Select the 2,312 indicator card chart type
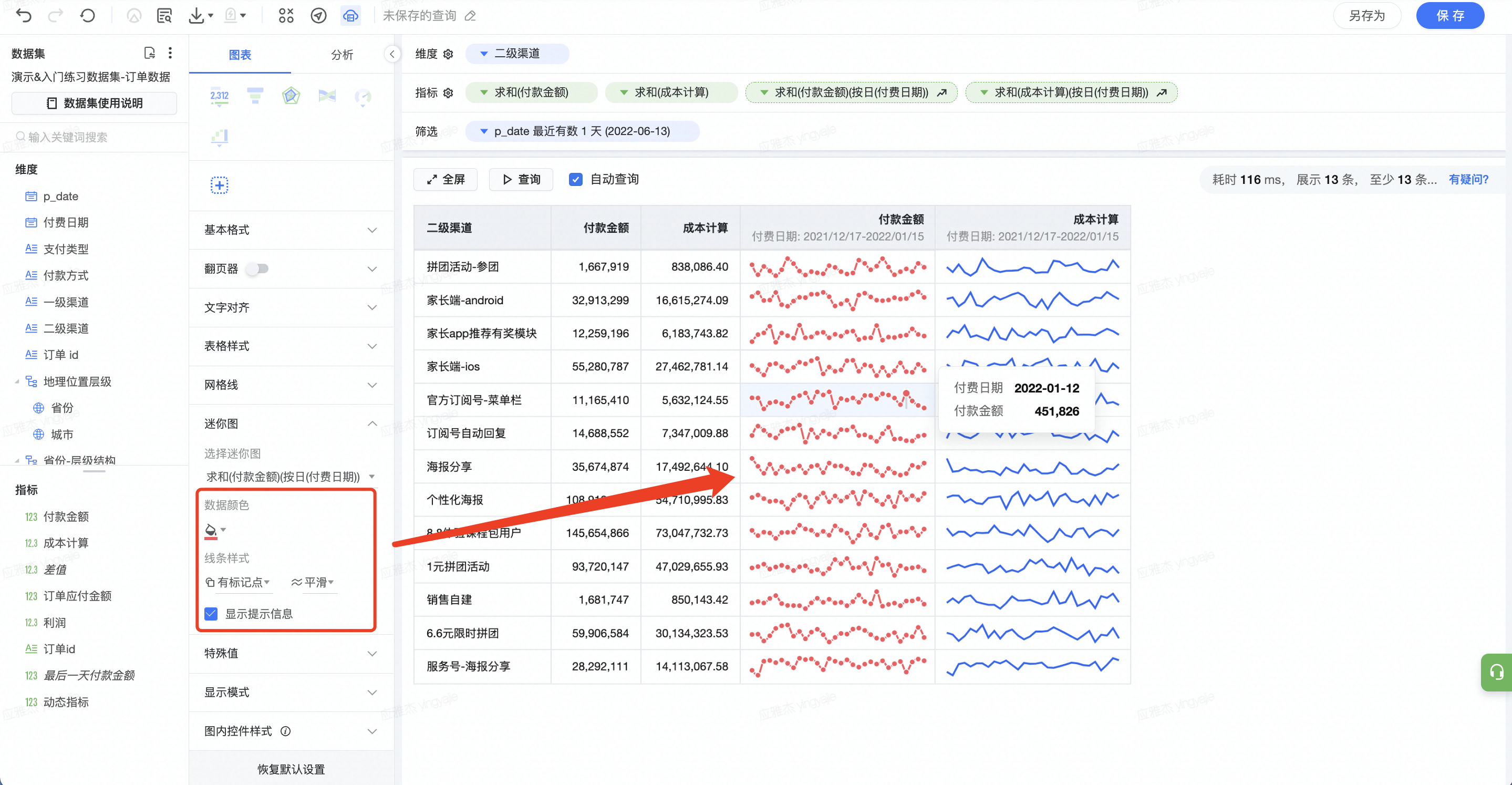Viewport: 1512px width, 785px height. [x=220, y=96]
